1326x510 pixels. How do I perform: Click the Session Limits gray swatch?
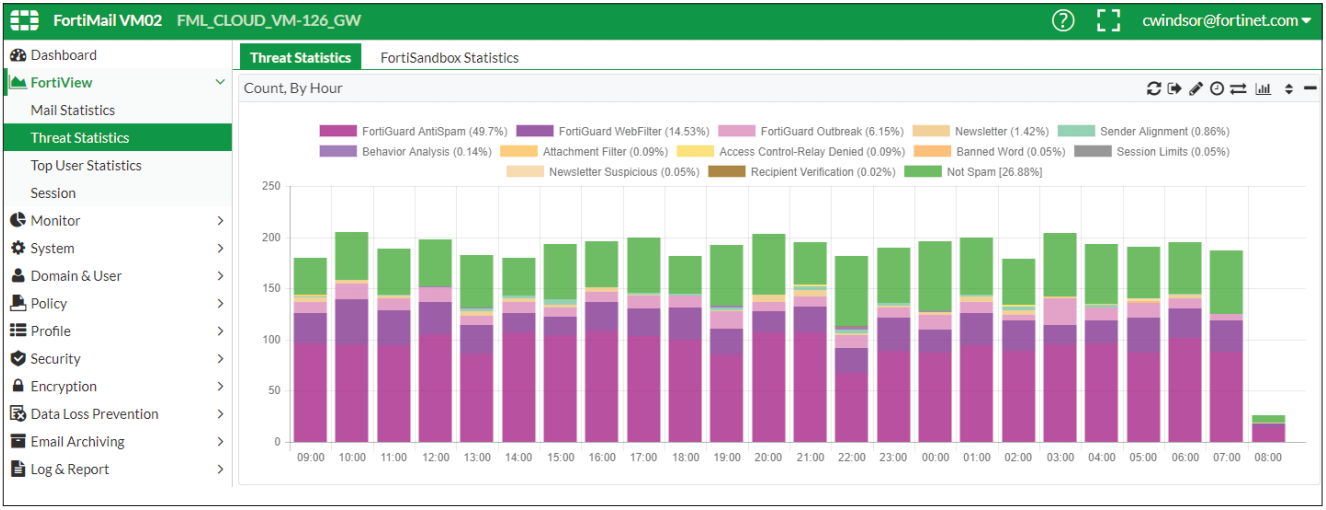click(1093, 152)
